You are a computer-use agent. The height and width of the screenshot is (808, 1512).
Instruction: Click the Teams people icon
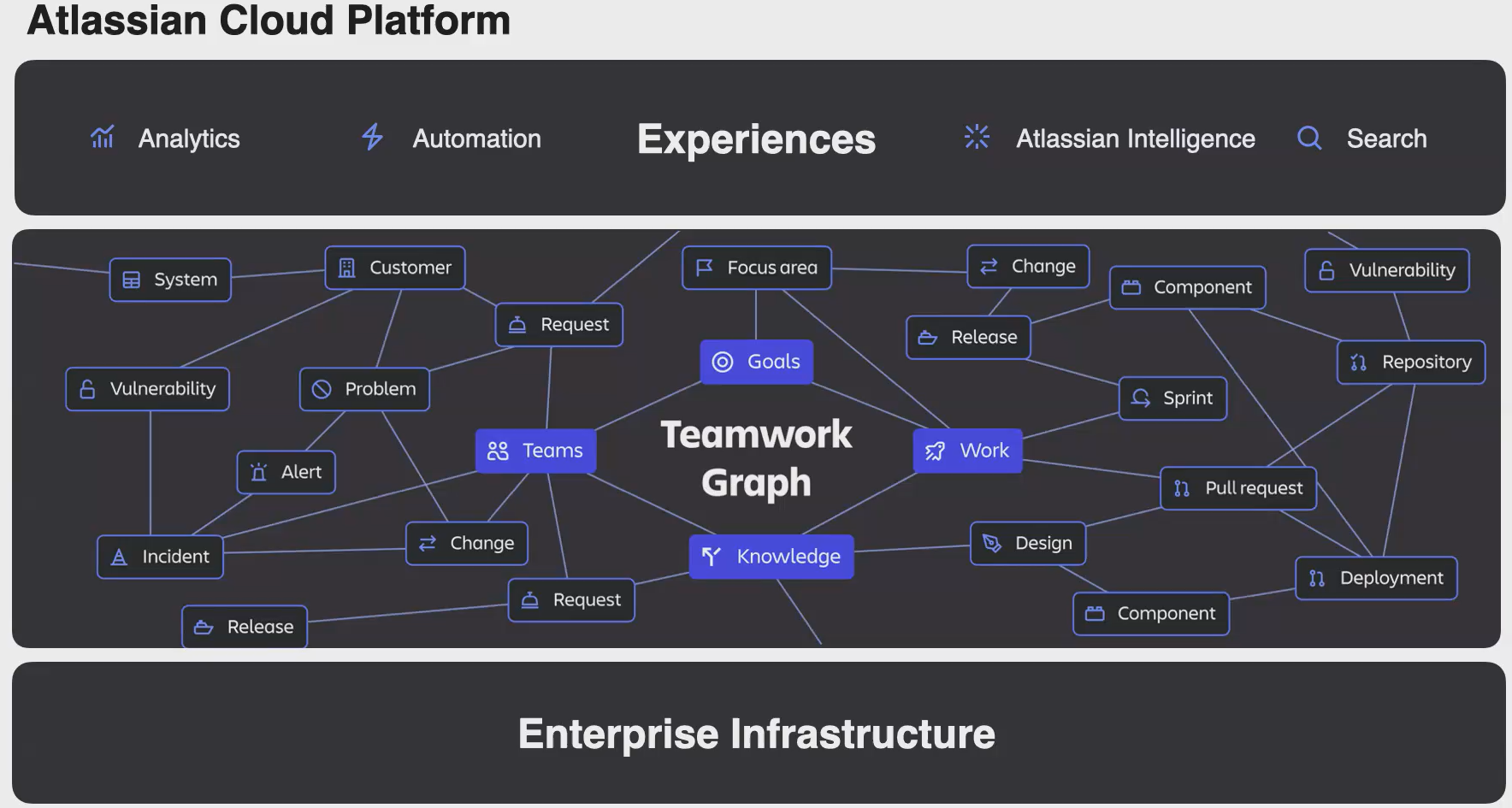[x=498, y=451]
